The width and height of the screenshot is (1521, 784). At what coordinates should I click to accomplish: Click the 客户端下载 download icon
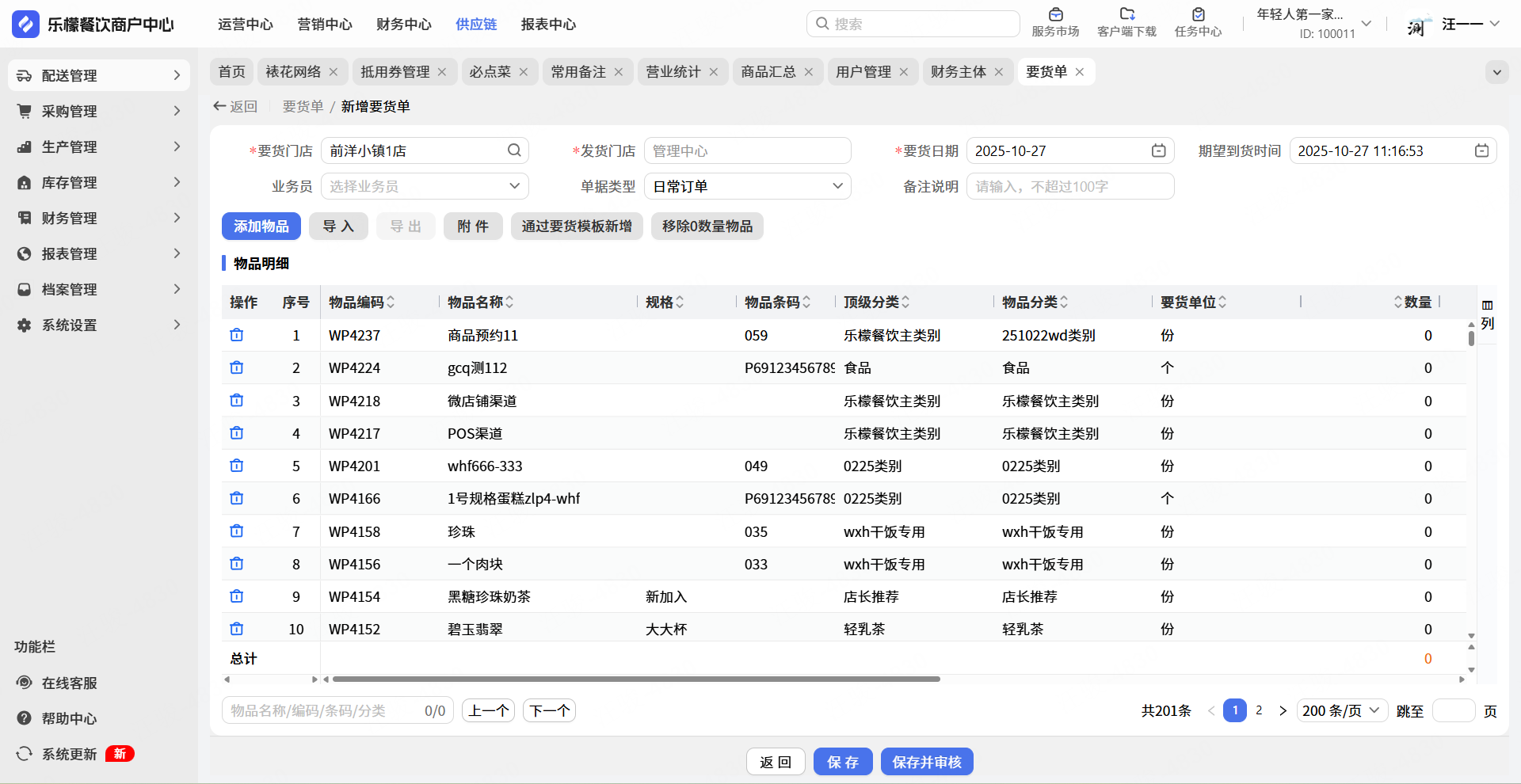[x=1126, y=15]
